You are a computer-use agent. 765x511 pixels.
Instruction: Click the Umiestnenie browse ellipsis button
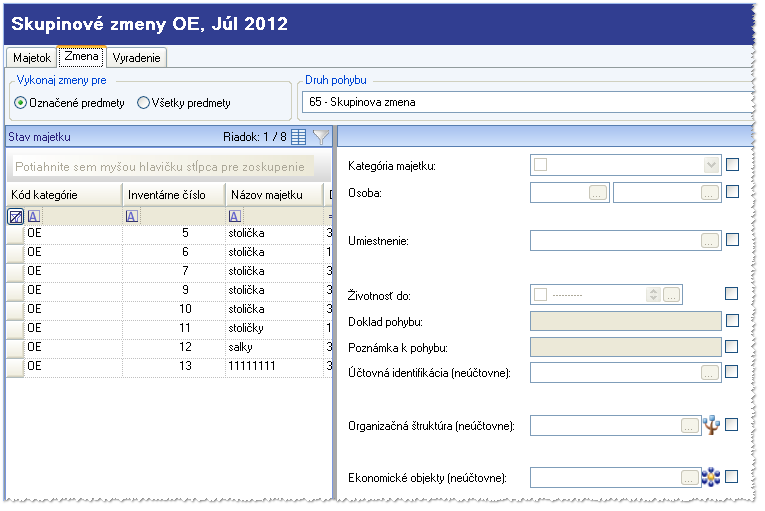(710, 240)
